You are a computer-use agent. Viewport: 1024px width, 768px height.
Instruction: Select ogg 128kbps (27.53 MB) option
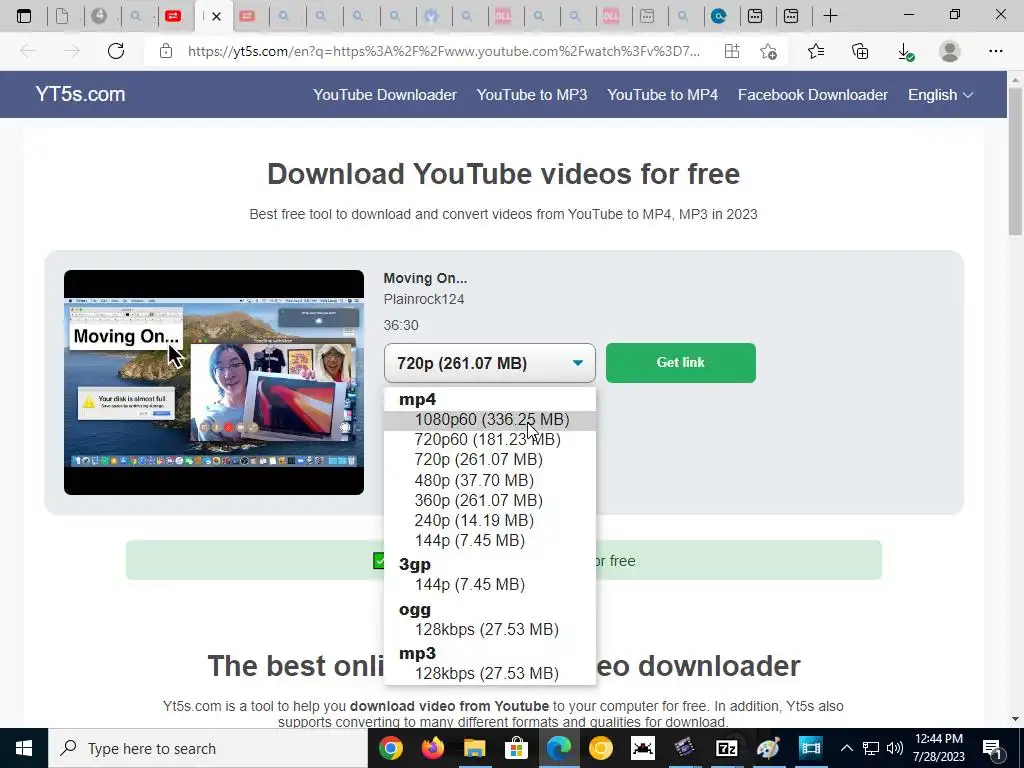[x=490, y=630]
